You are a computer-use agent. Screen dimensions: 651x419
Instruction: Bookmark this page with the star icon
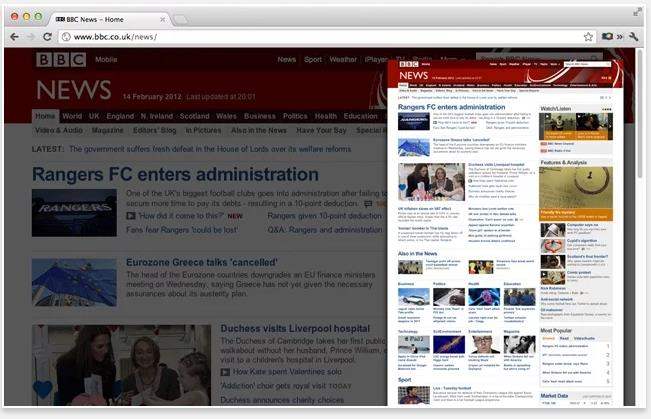pyautogui.click(x=588, y=37)
